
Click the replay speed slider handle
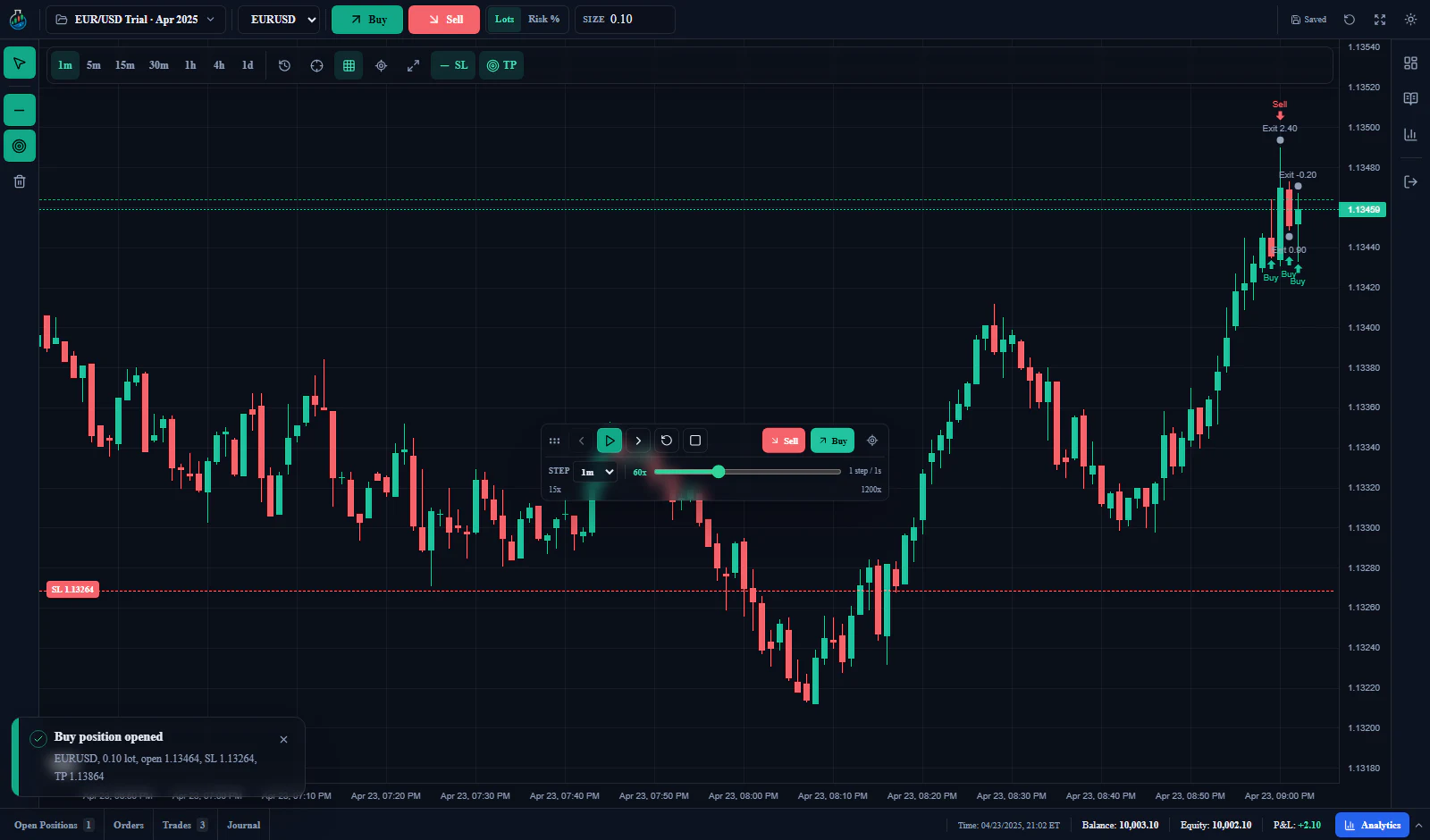(x=718, y=471)
